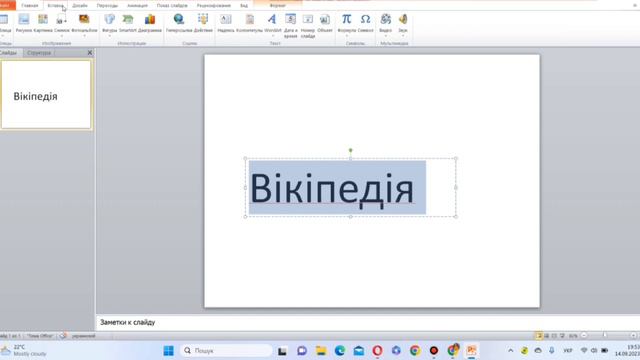
Task: Insert an Объект object
Action: (x=325, y=23)
